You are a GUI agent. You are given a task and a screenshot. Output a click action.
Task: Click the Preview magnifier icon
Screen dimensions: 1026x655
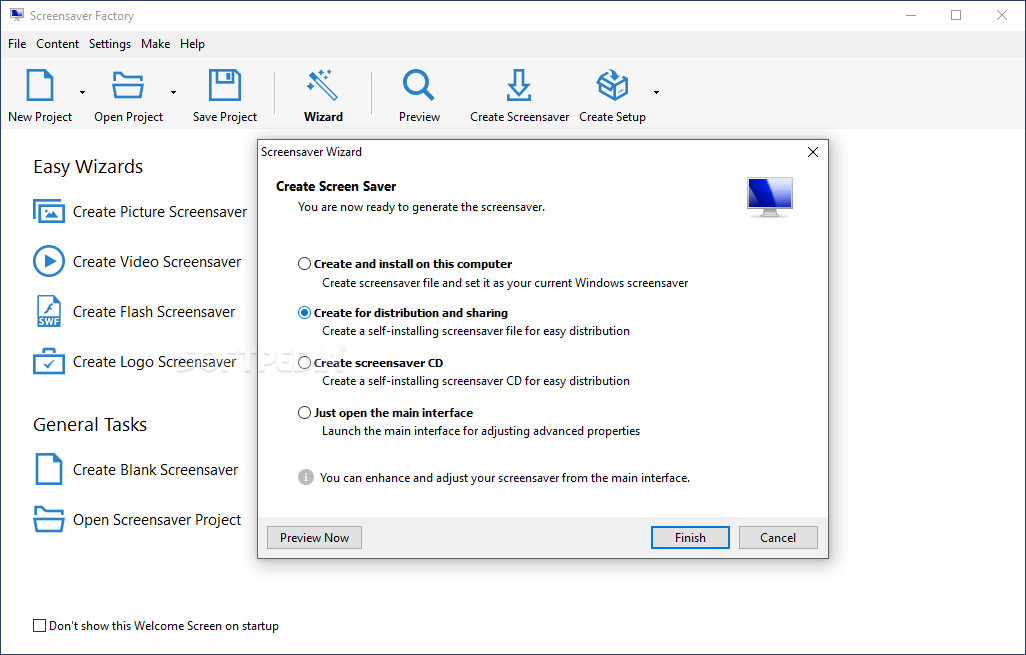click(x=419, y=85)
